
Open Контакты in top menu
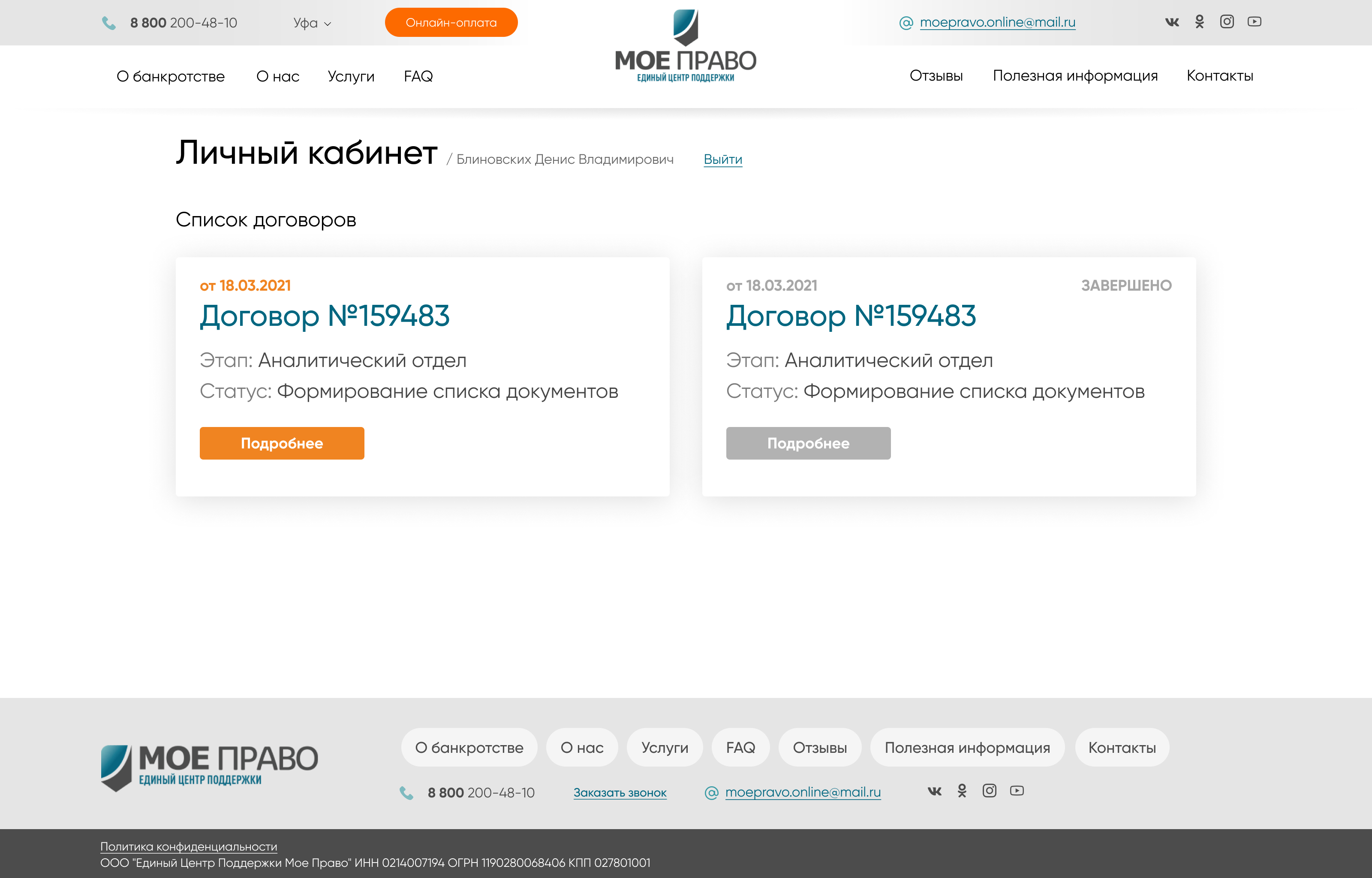(1219, 76)
